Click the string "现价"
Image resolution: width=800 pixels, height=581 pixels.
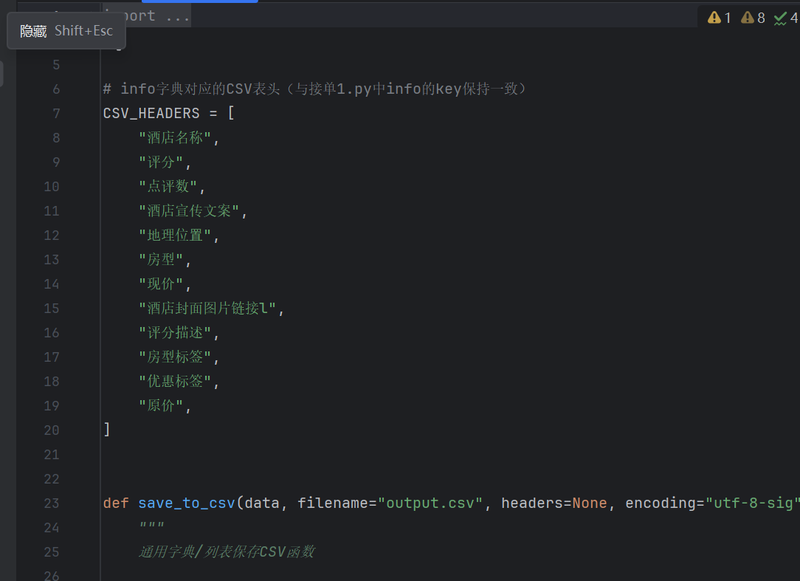click(x=161, y=284)
